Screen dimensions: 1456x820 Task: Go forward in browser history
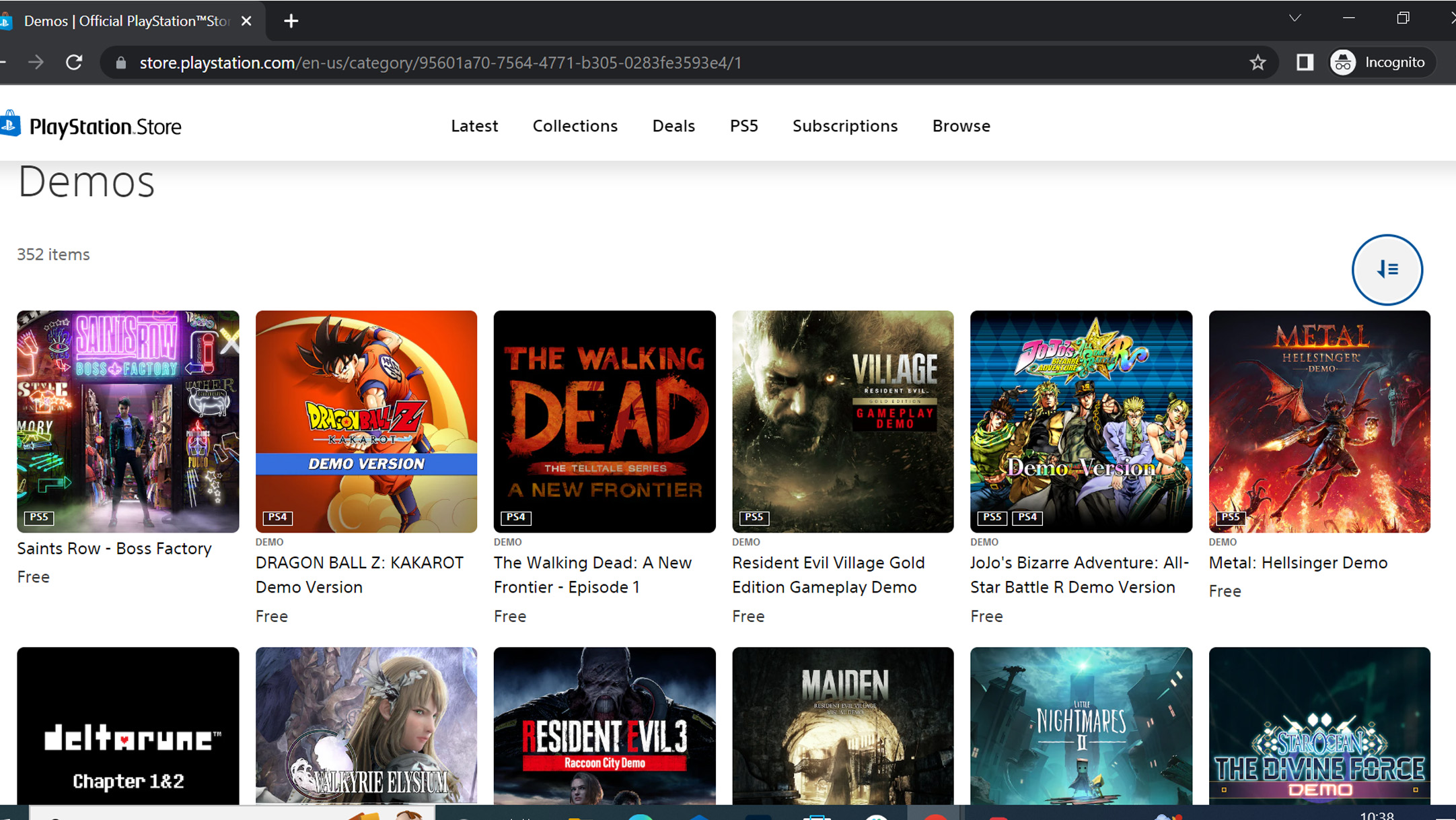click(x=36, y=63)
